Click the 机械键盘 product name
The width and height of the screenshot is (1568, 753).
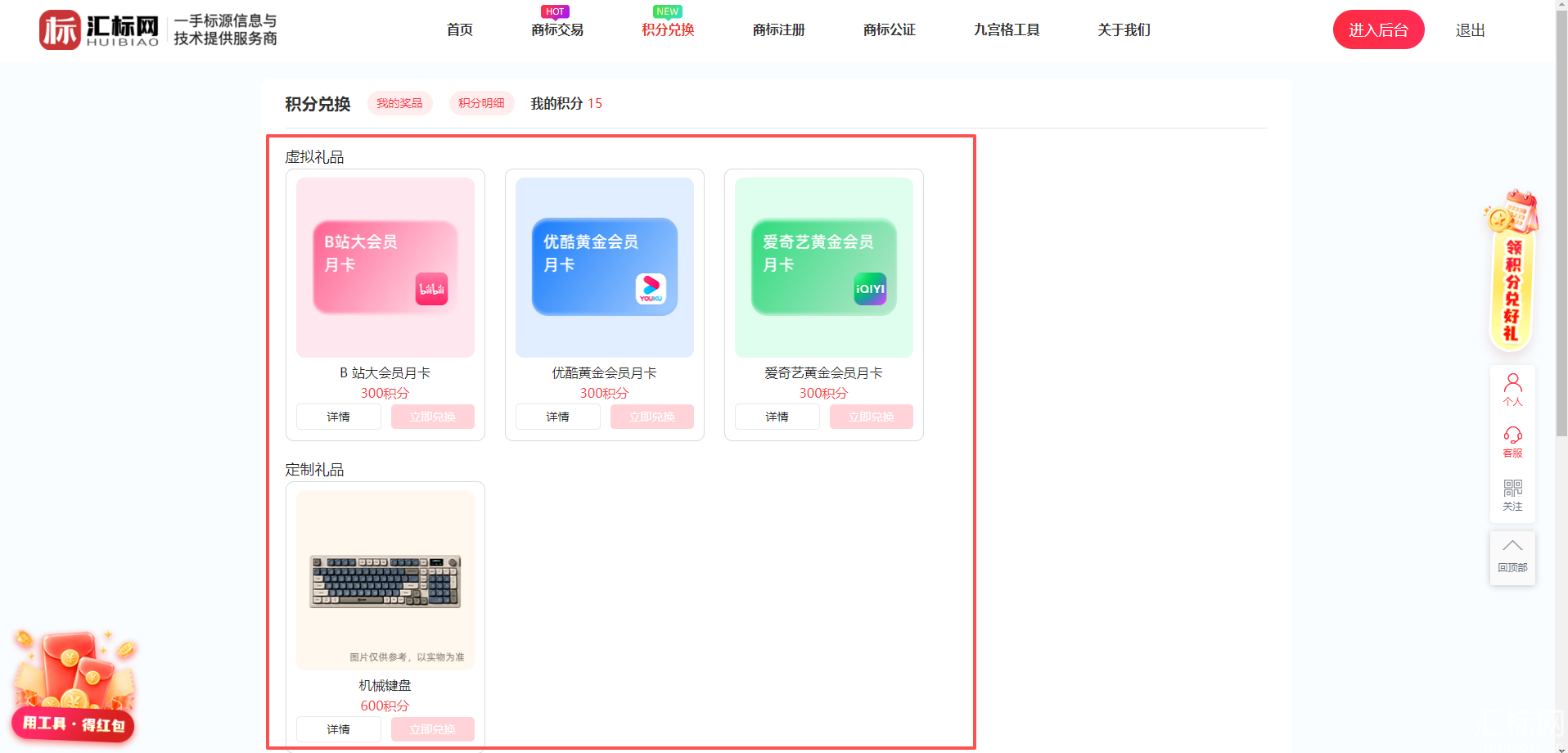click(x=385, y=685)
